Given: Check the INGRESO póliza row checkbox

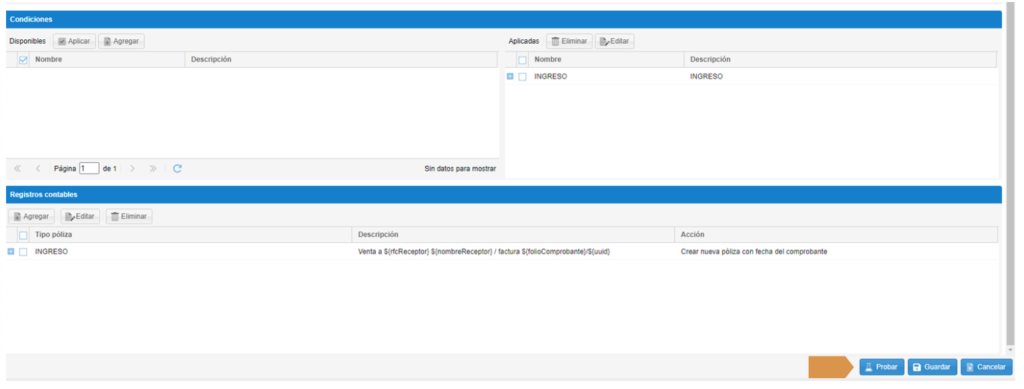Looking at the screenshot, I should coord(24,252).
